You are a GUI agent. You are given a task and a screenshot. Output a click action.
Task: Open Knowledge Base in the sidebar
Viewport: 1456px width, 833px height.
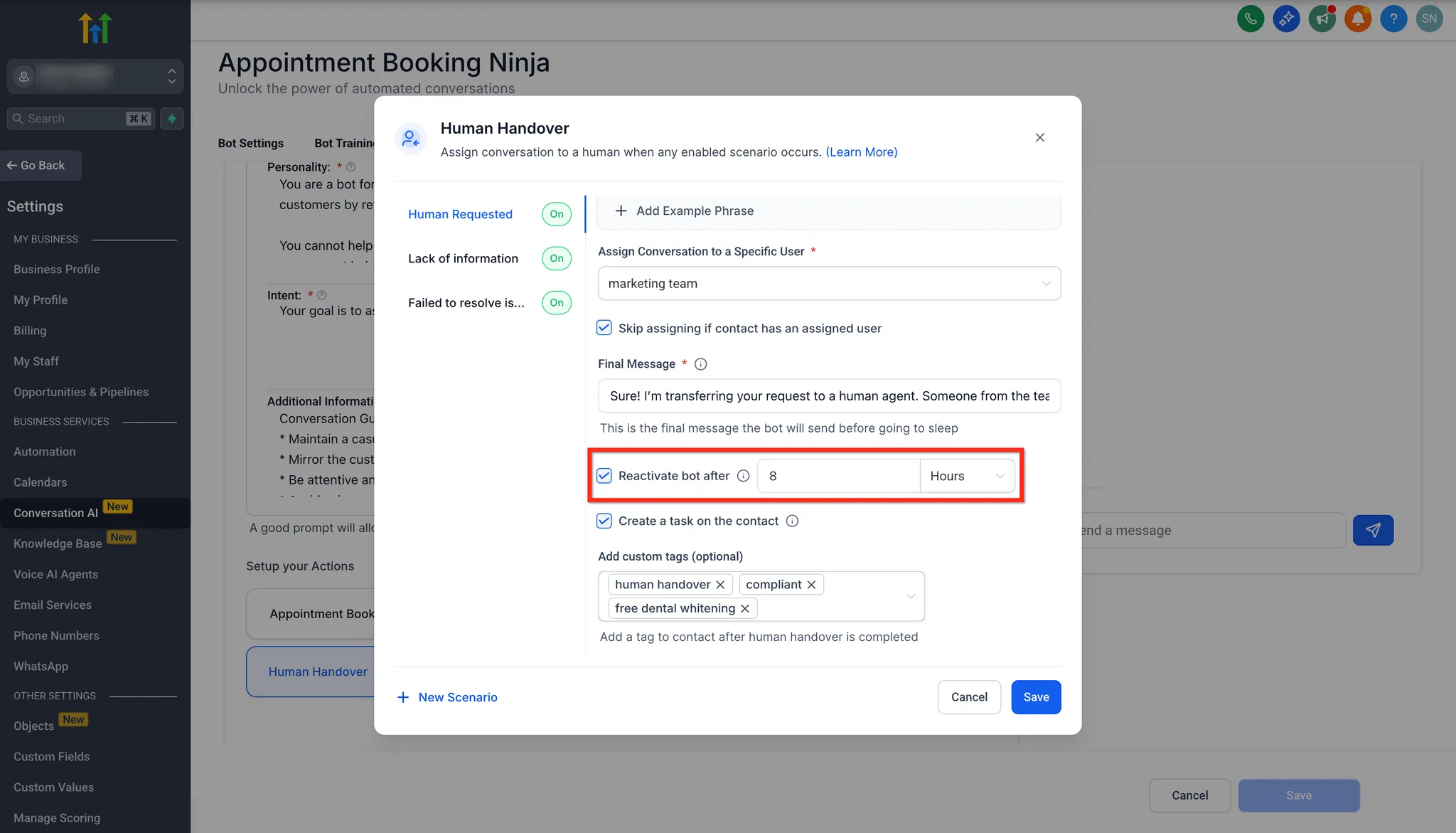click(58, 543)
